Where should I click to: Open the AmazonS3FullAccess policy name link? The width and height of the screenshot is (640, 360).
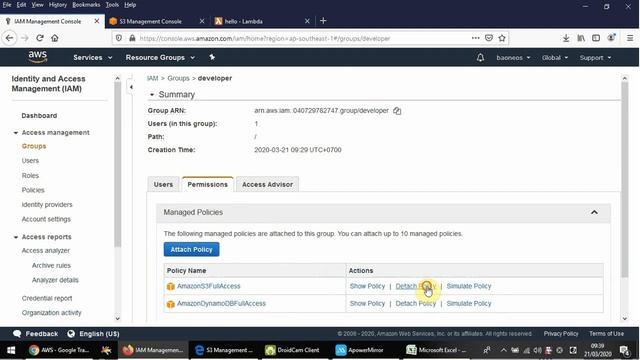209,286
